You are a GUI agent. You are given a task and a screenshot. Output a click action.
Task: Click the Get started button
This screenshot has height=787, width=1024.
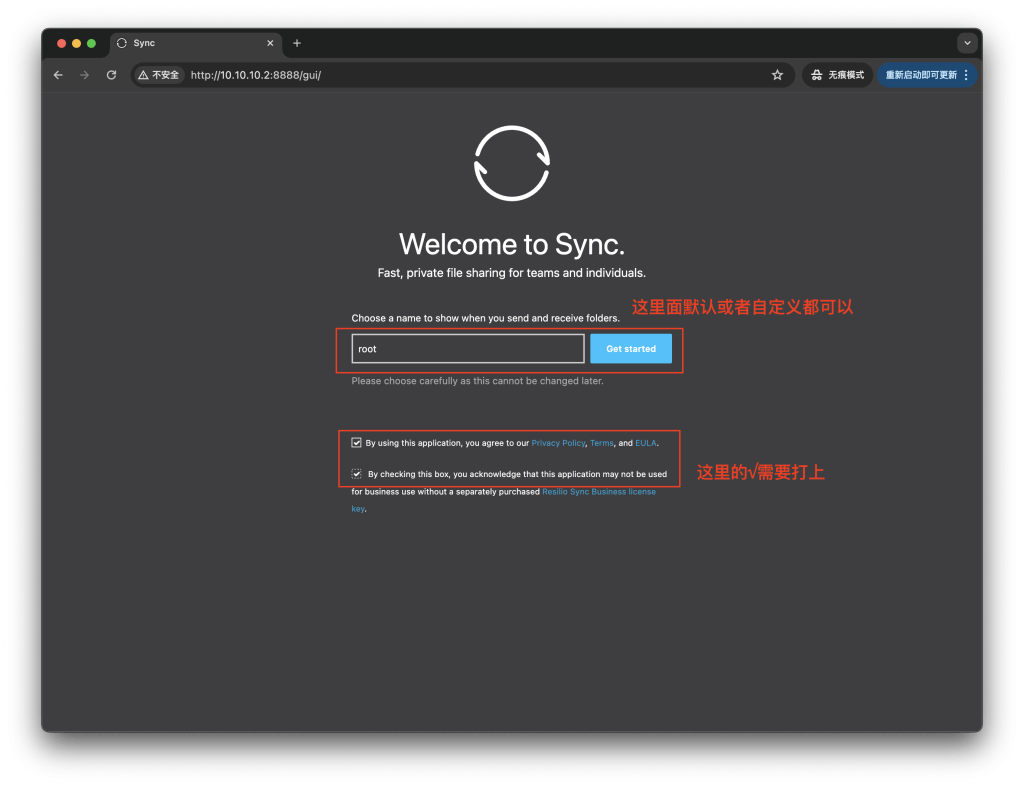click(631, 349)
